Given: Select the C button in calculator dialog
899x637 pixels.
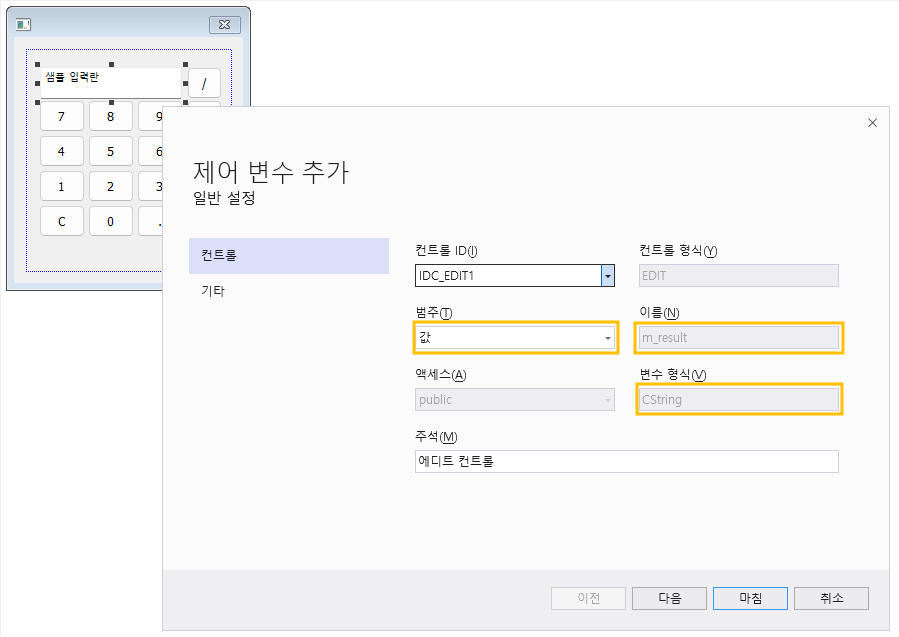Looking at the screenshot, I should pos(62,221).
